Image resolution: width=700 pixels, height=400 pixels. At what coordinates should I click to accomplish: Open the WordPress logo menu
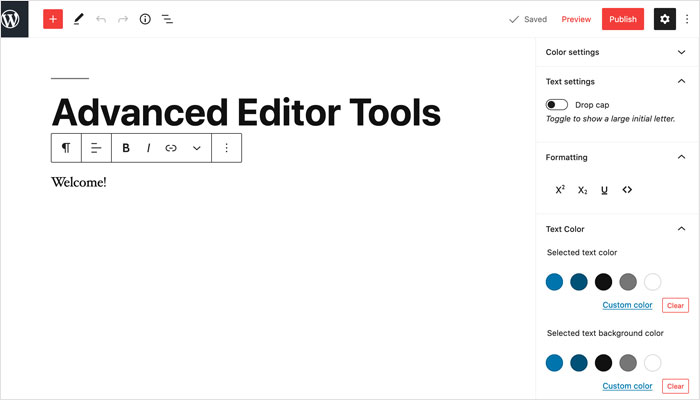tap(14, 19)
